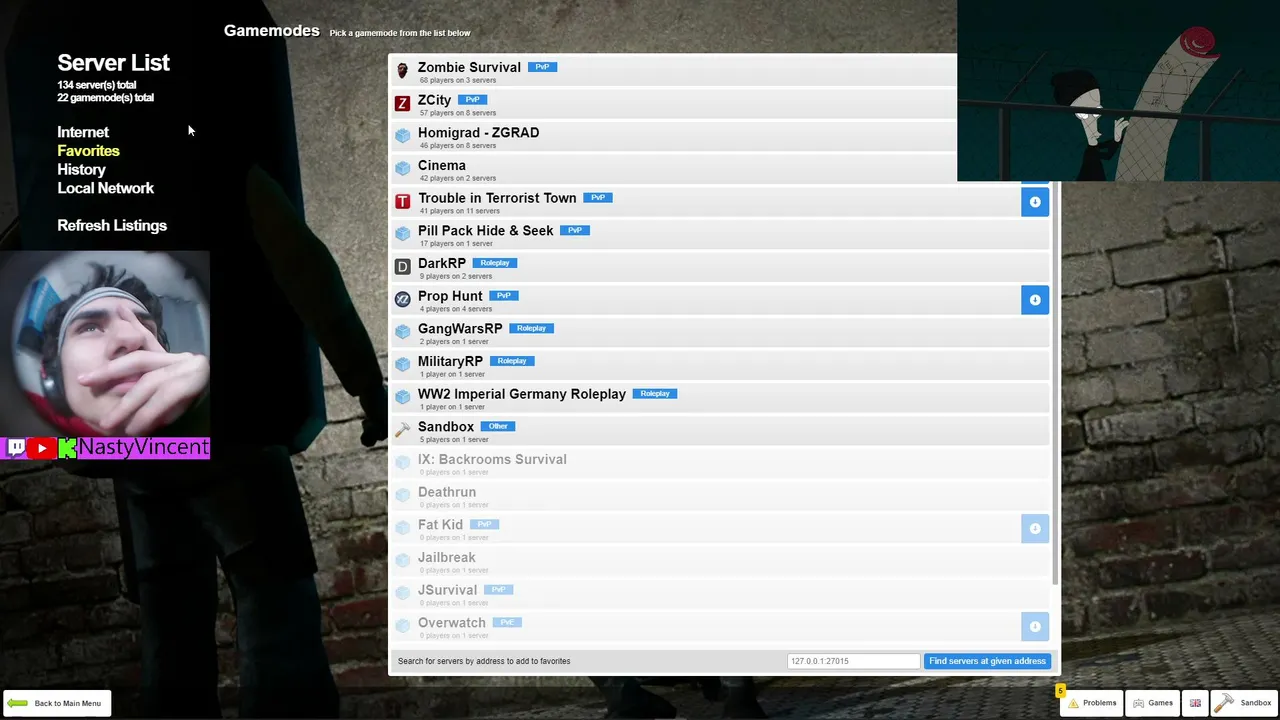Image resolution: width=1280 pixels, height=720 pixels.
Task: Focus the server address input field
Action: pos(853,661)
